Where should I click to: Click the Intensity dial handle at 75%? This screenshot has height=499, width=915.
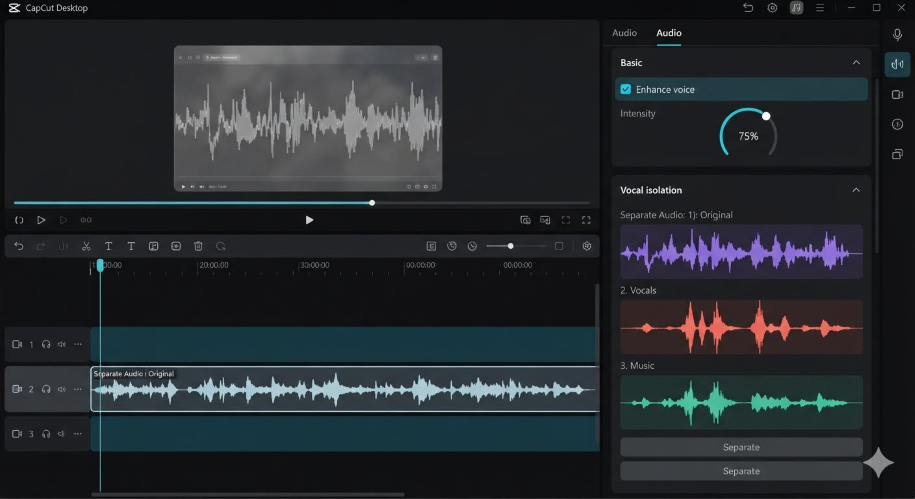pyautogui.click(x=766, y=116)
